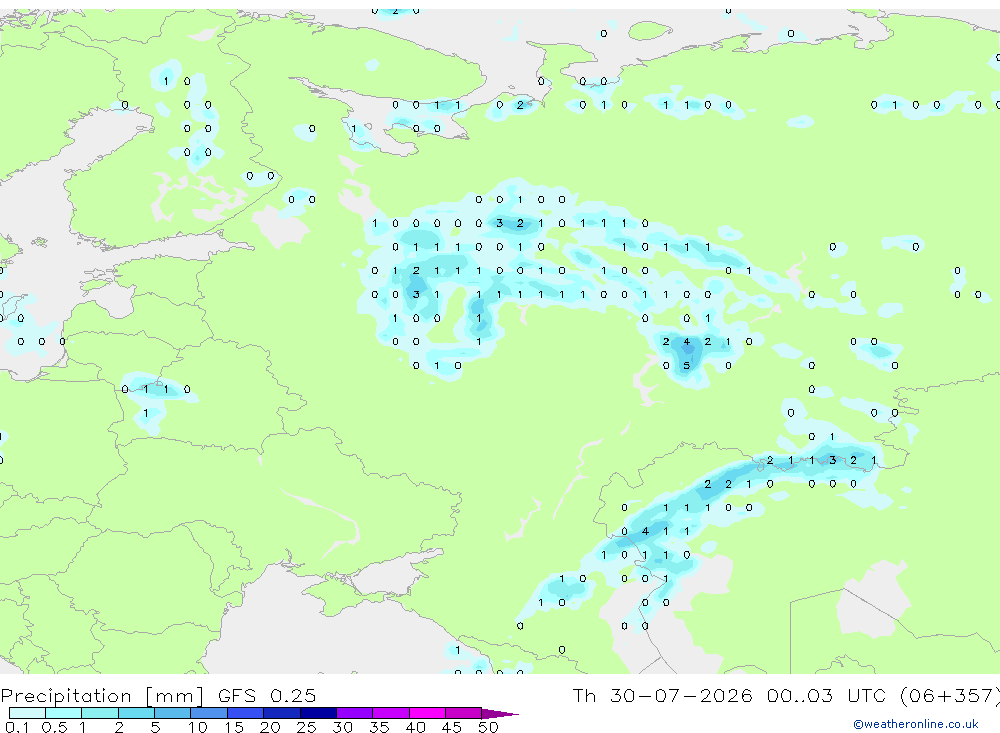
Task: Click the '30-07-2026' date text
Action: coord(681,695)
